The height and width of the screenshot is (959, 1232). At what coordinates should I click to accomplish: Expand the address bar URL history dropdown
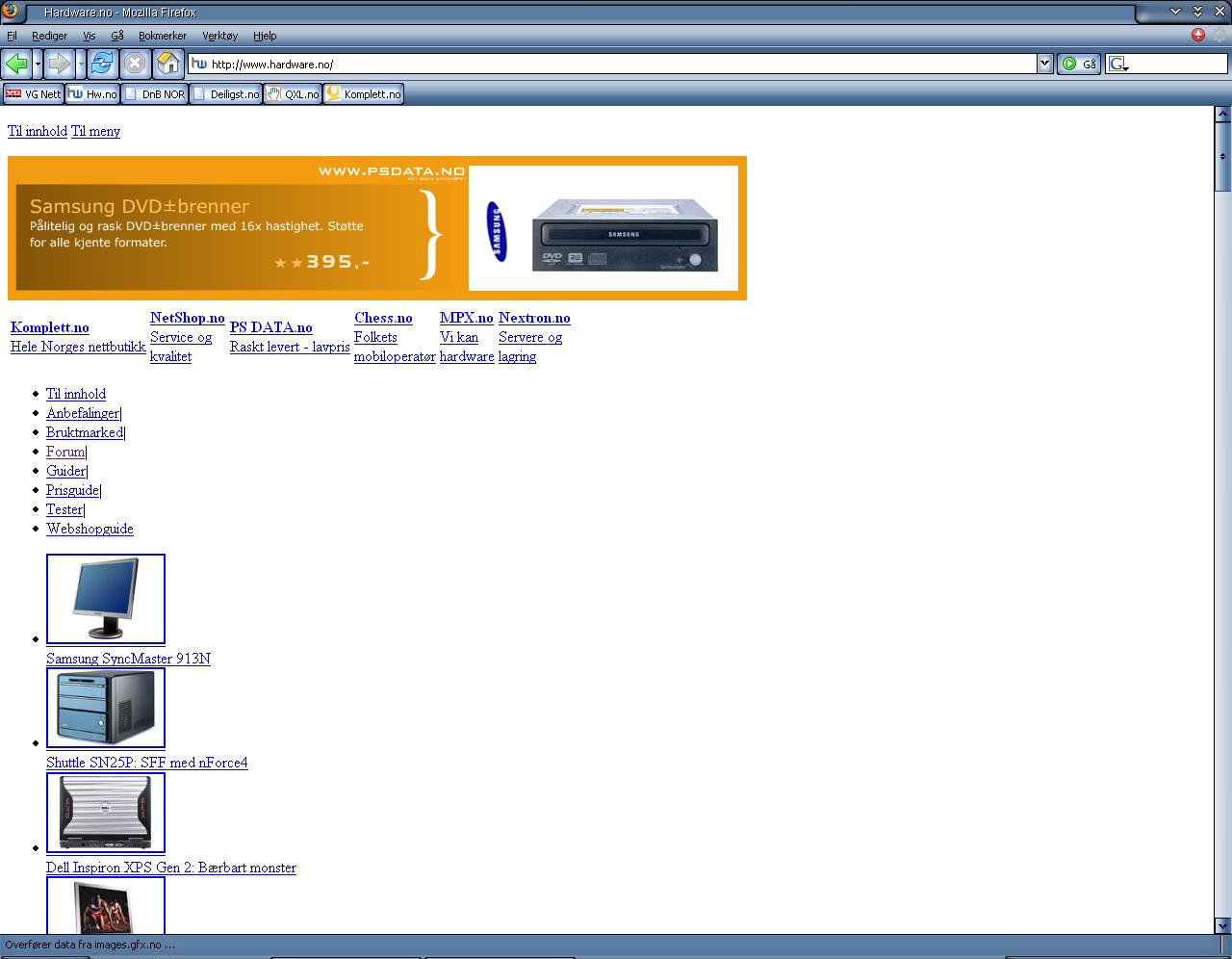[x=1045, y=64]
